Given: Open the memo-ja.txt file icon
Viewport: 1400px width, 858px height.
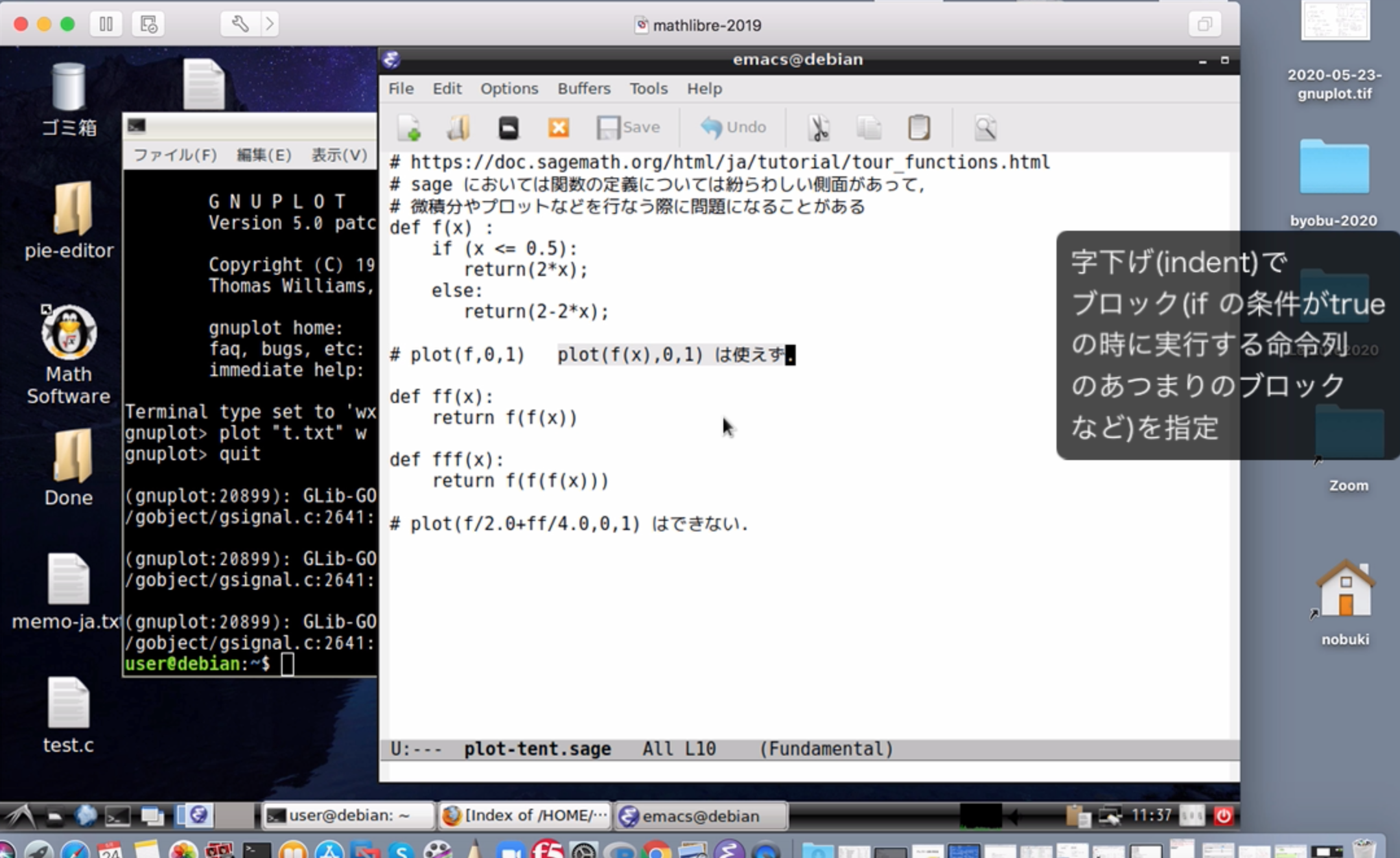Looking at the screenshot, I should click(x=67, y=591).
